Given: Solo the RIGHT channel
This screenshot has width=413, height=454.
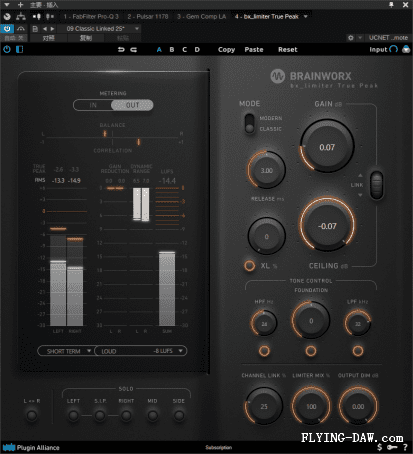Looking at the screenshot, I should tap(126, 415).
